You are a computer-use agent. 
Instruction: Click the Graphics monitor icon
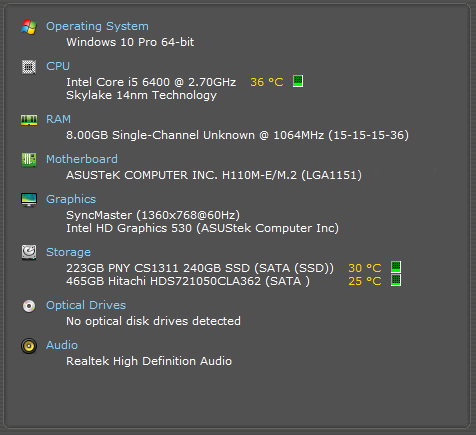[x=29, y=200]
